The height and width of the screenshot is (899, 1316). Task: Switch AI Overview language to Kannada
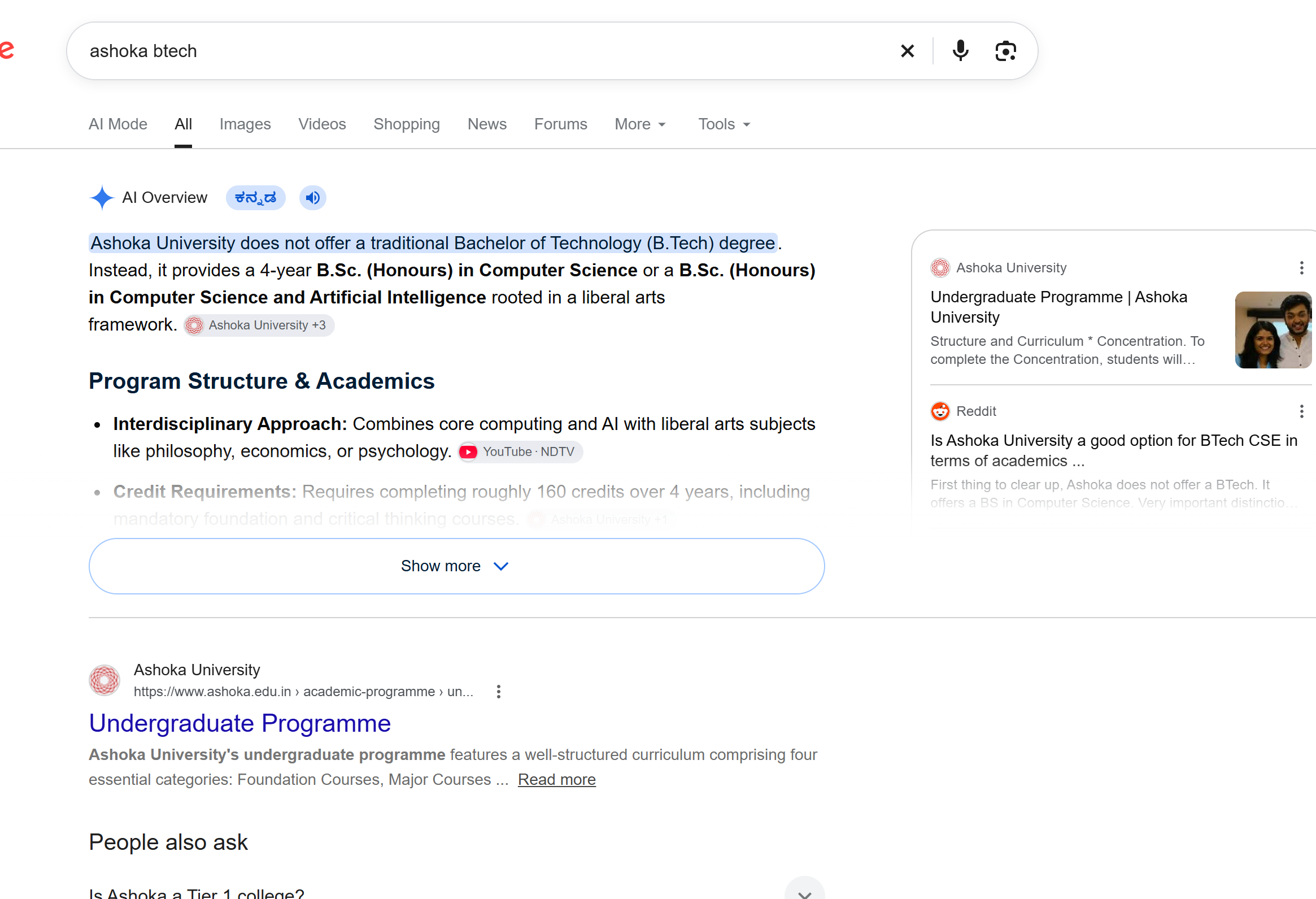coord(255,198)
